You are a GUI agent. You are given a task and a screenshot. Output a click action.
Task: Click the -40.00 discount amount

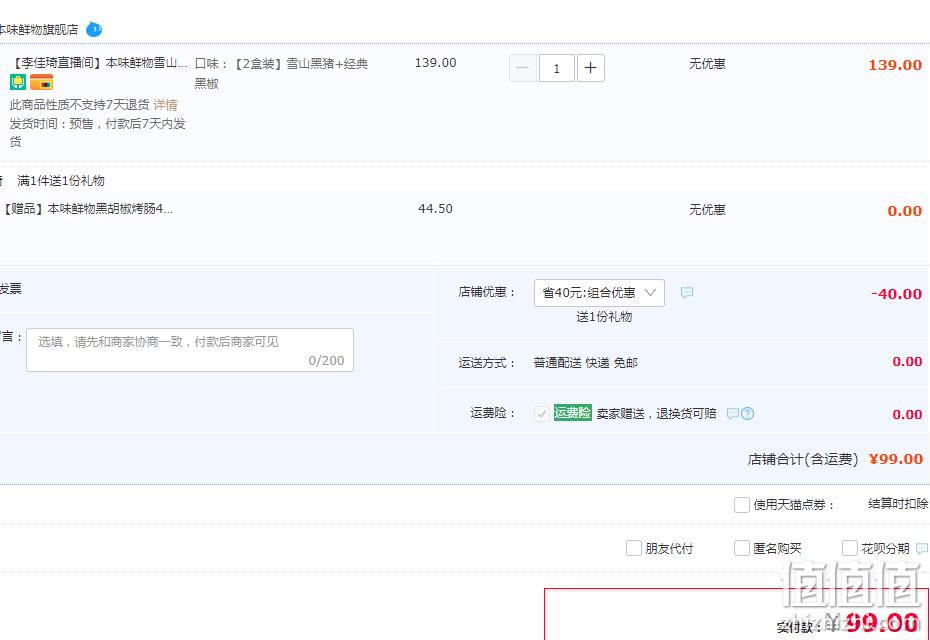pos(896,294)
